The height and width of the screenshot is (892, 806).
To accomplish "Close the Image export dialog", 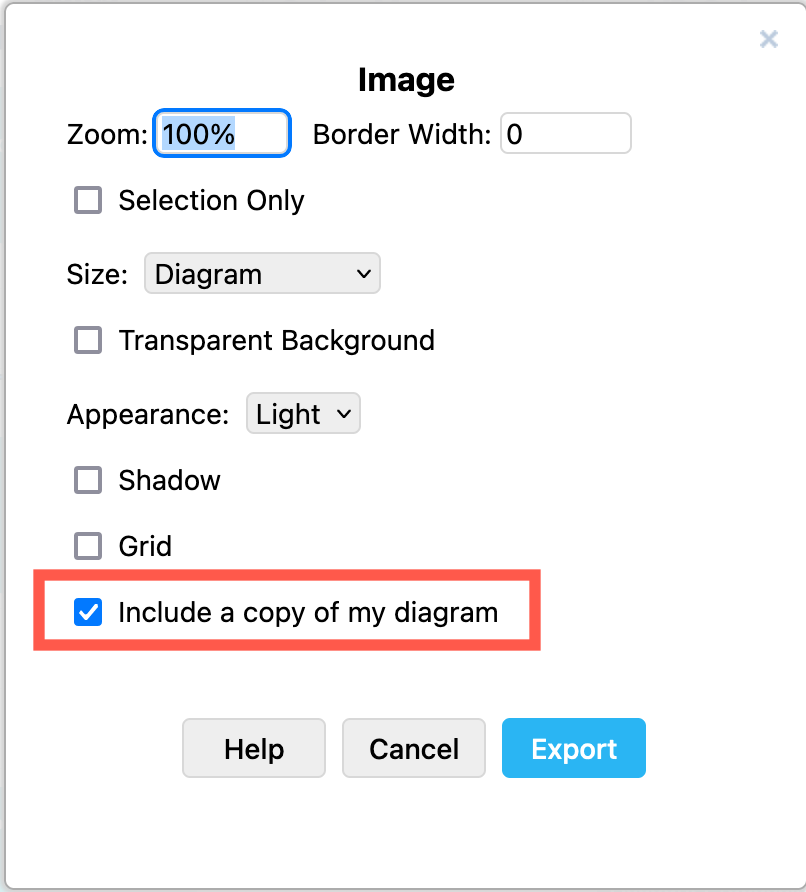I will (x=768, y=39).
